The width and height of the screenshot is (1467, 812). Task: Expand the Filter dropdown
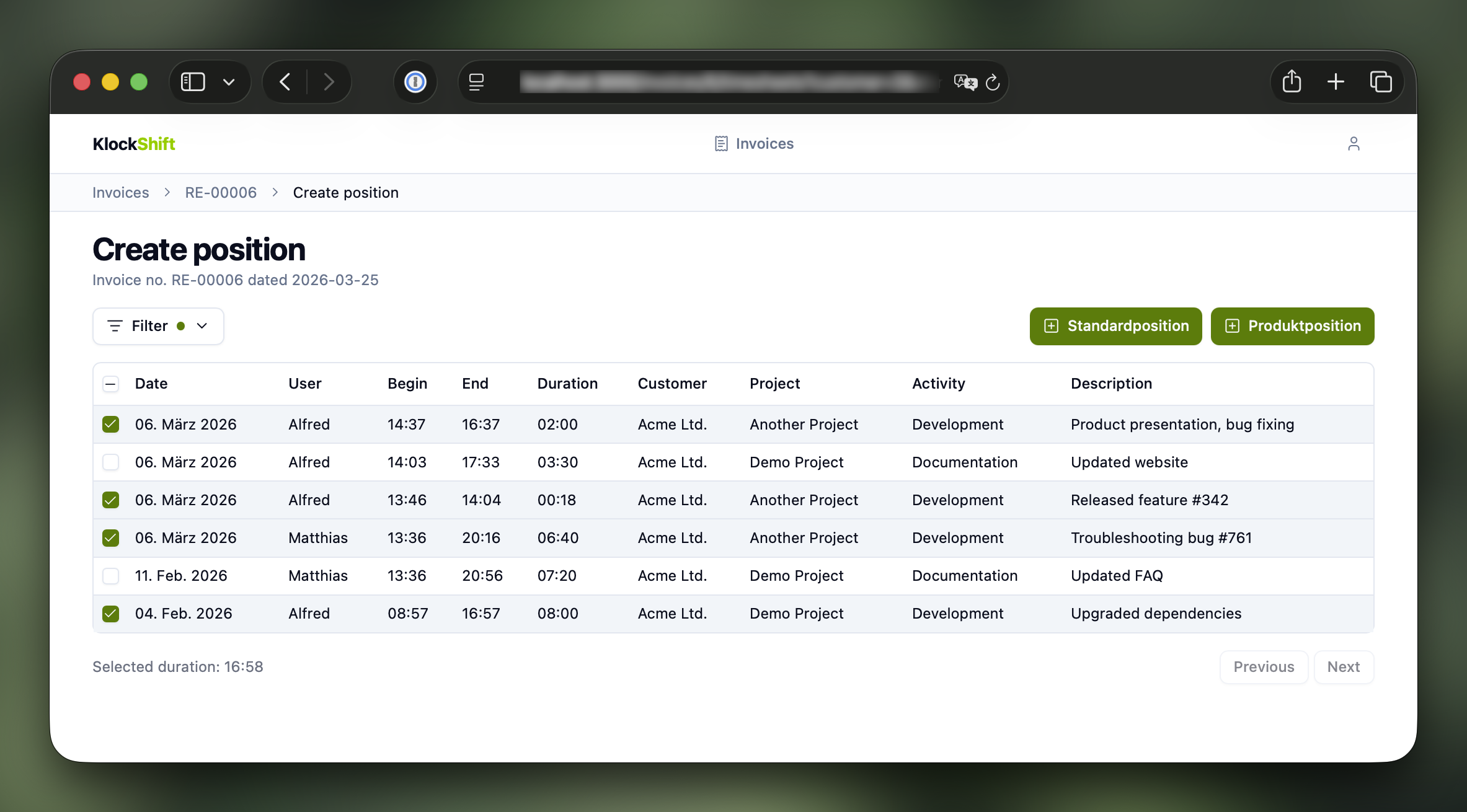point(202,325)
